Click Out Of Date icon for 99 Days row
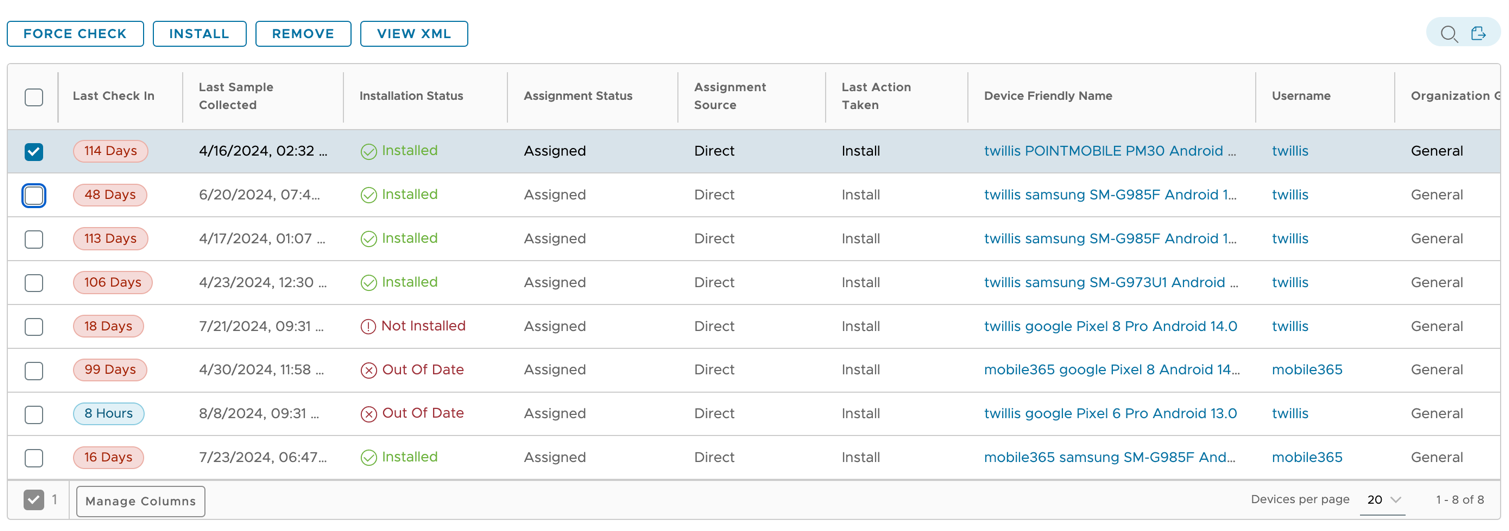 368,371
